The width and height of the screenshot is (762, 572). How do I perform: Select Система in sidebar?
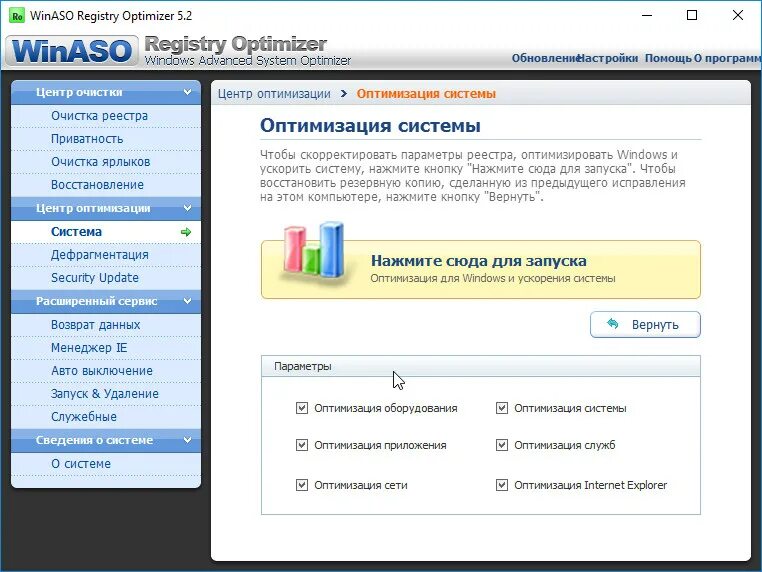pyautogui.click(x=106, y=232)
